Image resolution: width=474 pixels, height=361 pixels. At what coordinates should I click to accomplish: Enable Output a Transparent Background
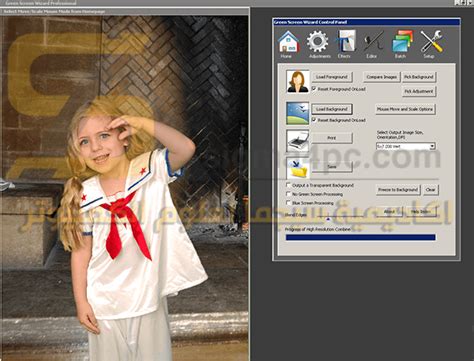coord(288,185)
